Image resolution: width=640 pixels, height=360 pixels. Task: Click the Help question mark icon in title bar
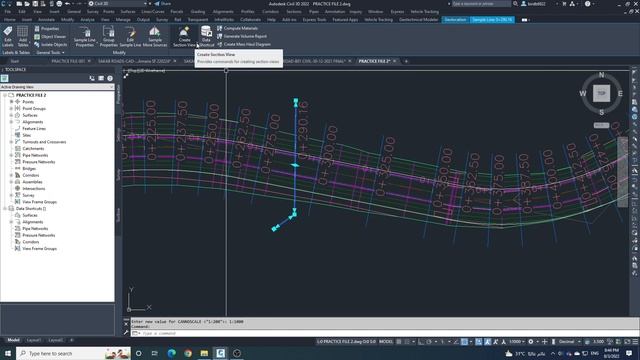pyautogui.click(x=587, y=4)
